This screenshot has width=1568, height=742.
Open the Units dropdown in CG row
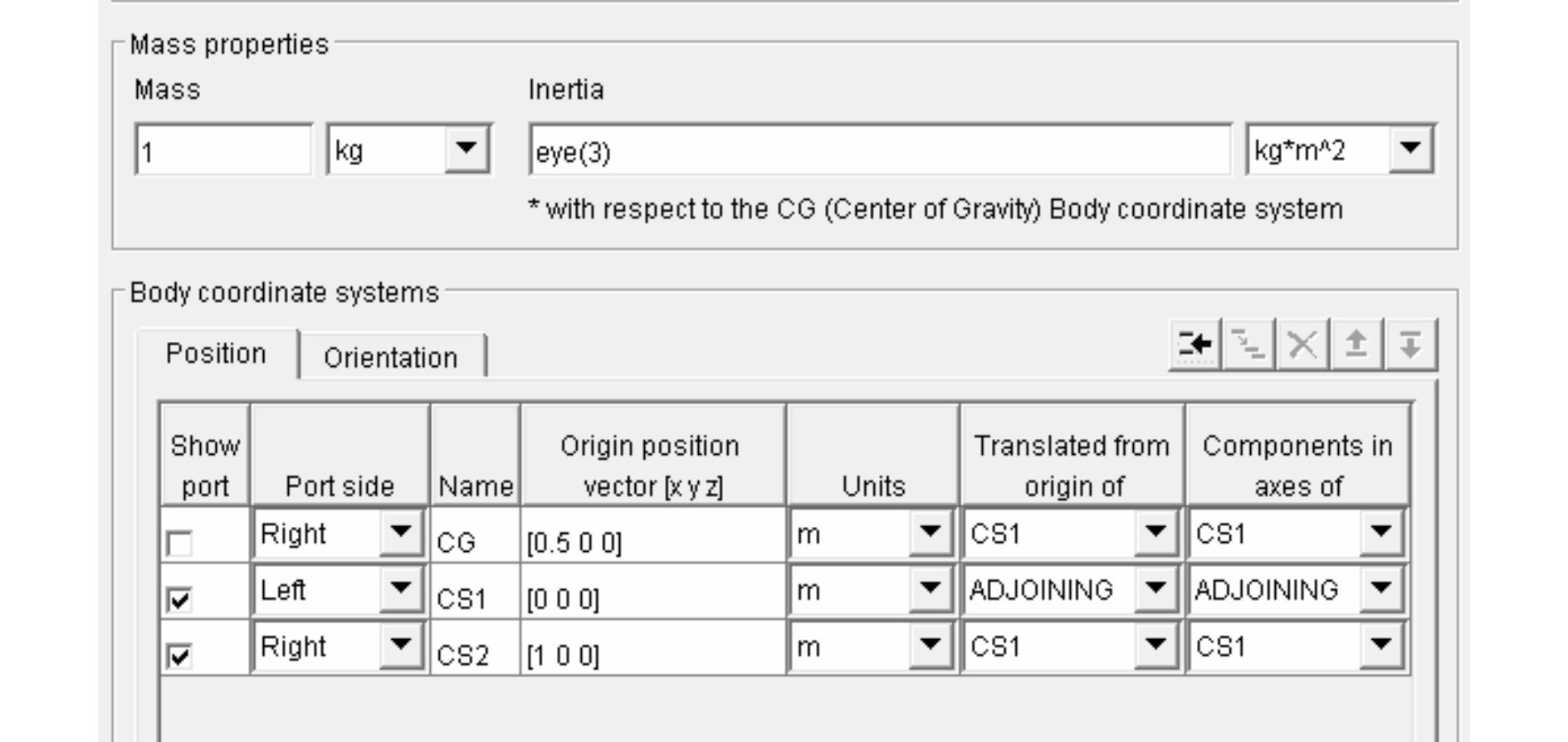click(x=929, y=534)
